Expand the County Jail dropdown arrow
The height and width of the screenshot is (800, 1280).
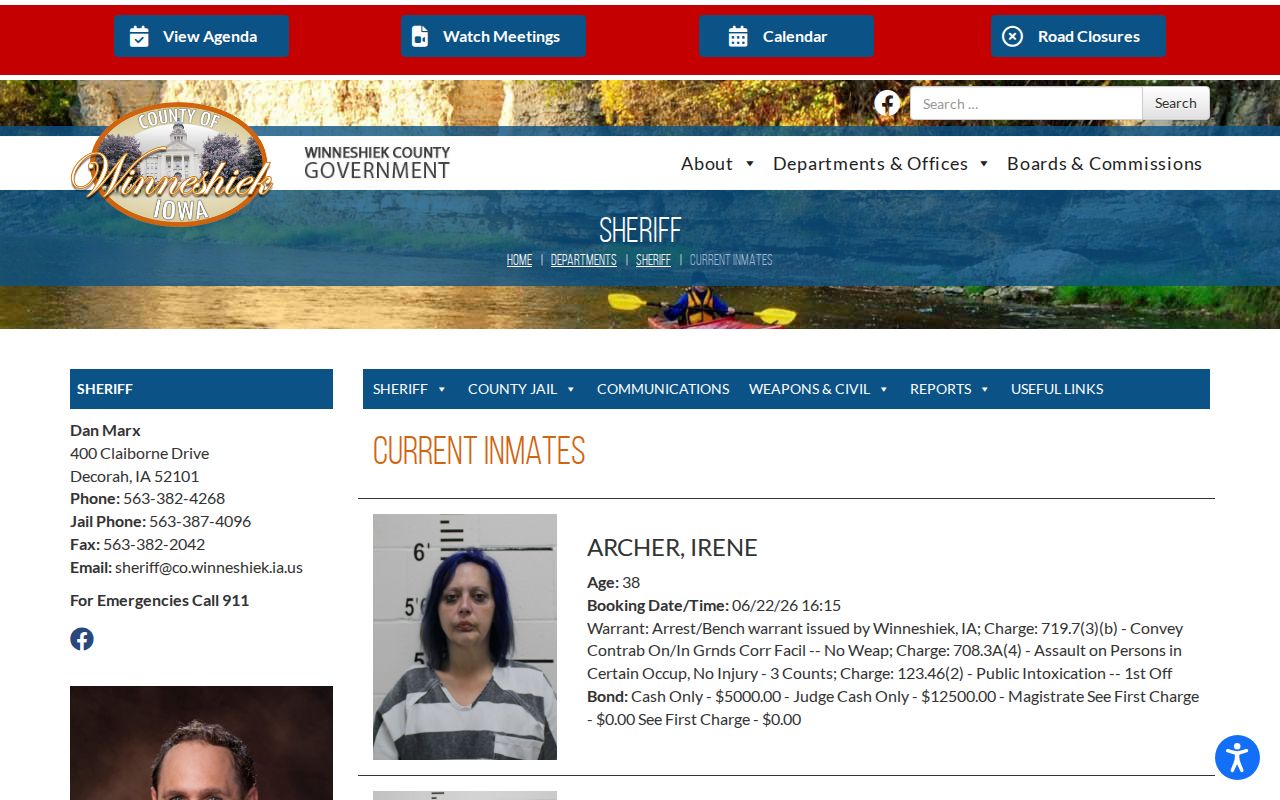click(571, 390)
